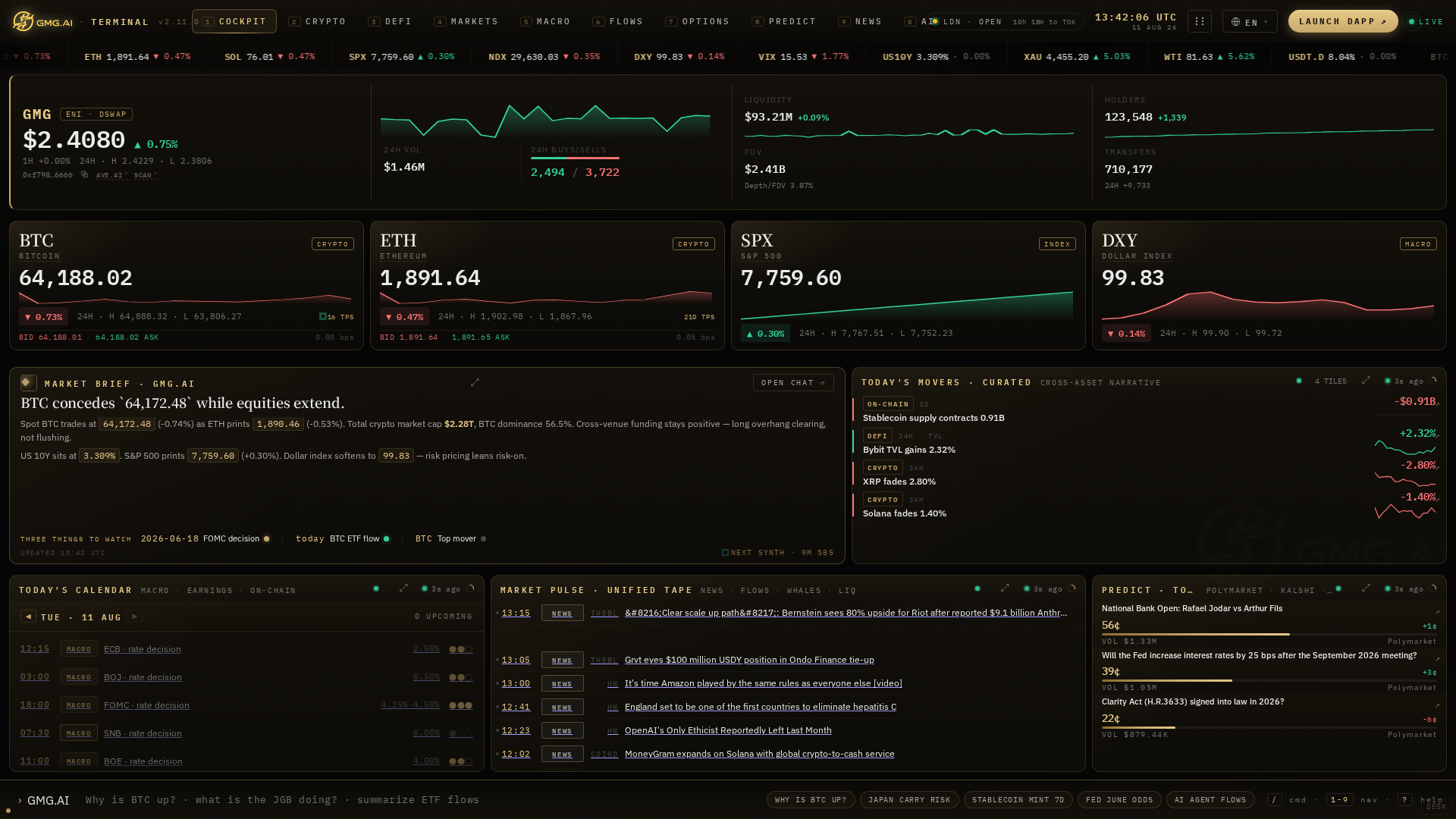Toggle Market Pulse live dot
The image size is (1456, 819).
(977, 588)
